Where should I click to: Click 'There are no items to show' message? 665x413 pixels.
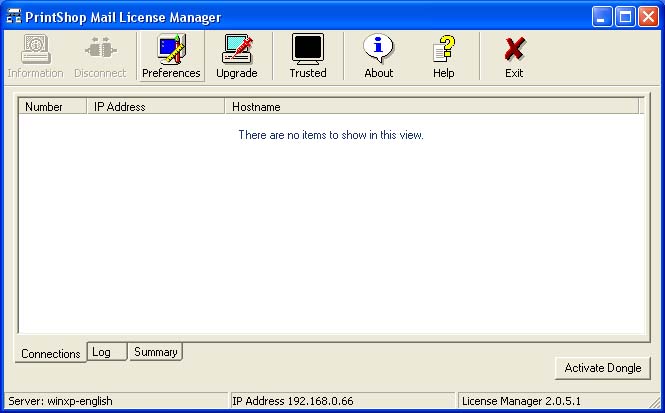tap(331, 135)
